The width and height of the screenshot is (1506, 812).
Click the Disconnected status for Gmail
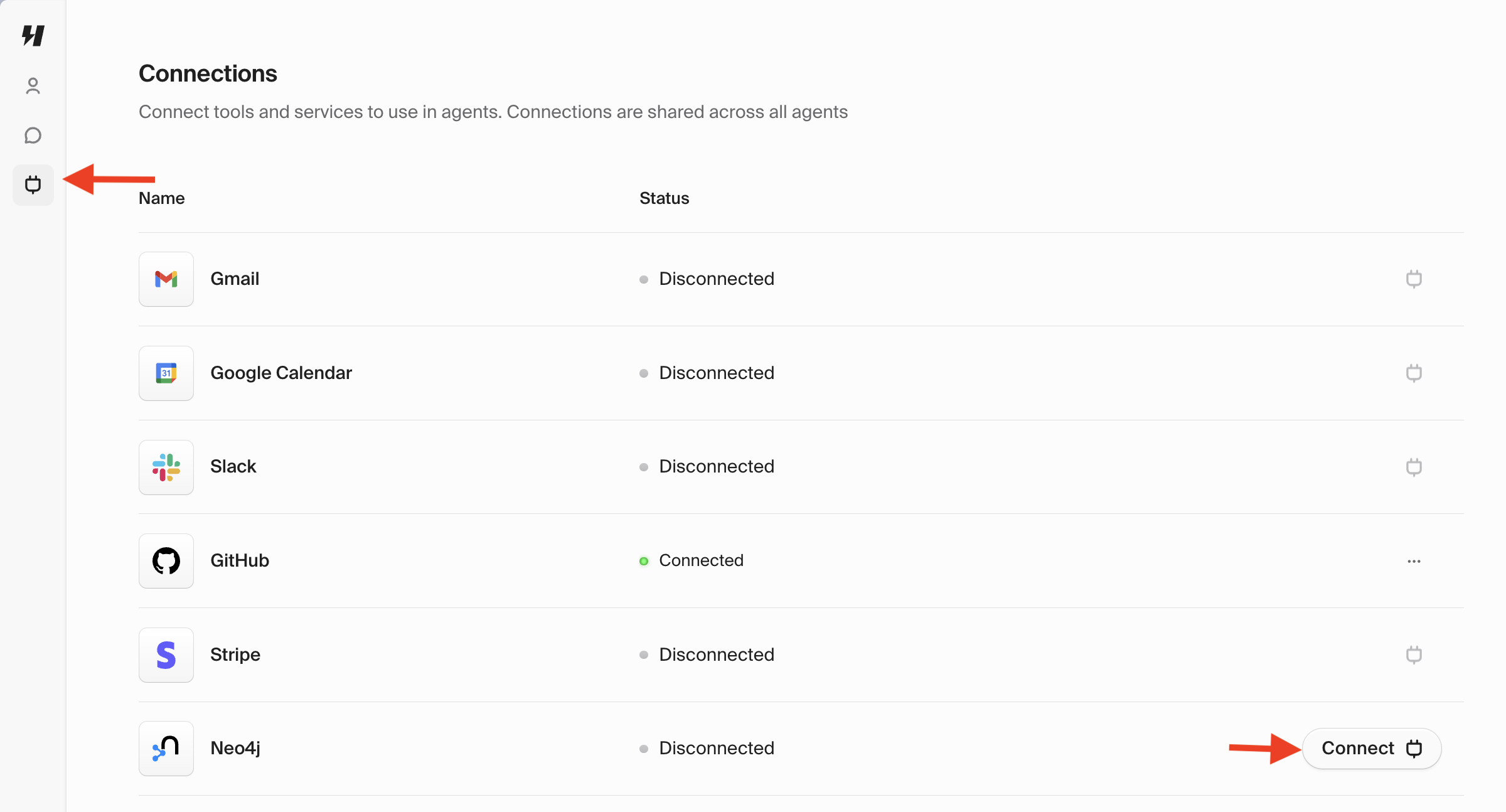[716, 279]
